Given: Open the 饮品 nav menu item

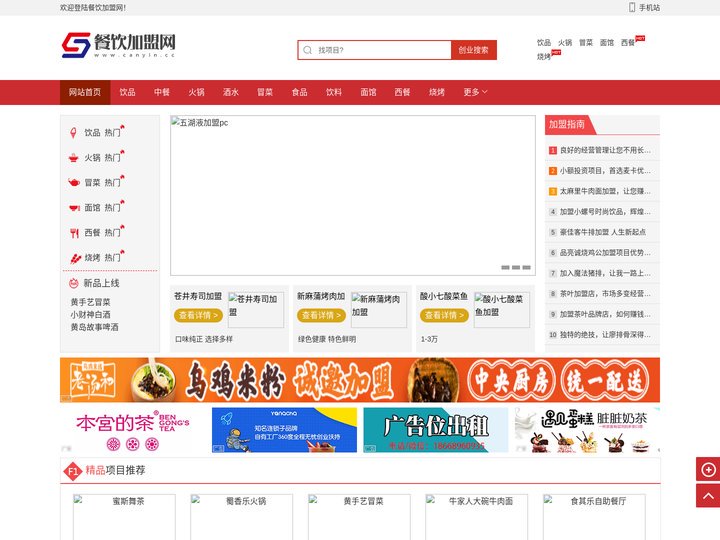Looking at the screenshot, I should click(127, 92).
